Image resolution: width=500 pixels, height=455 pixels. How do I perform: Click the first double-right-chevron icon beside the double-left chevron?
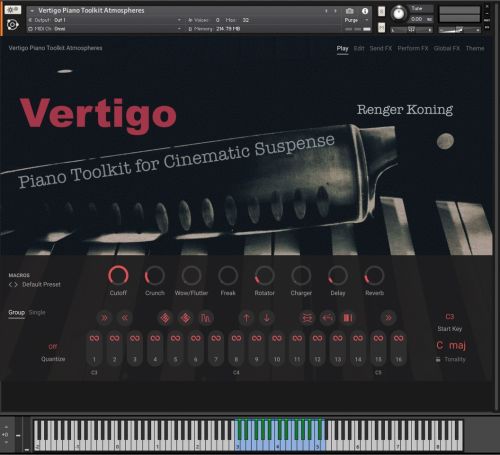point(104,318)
